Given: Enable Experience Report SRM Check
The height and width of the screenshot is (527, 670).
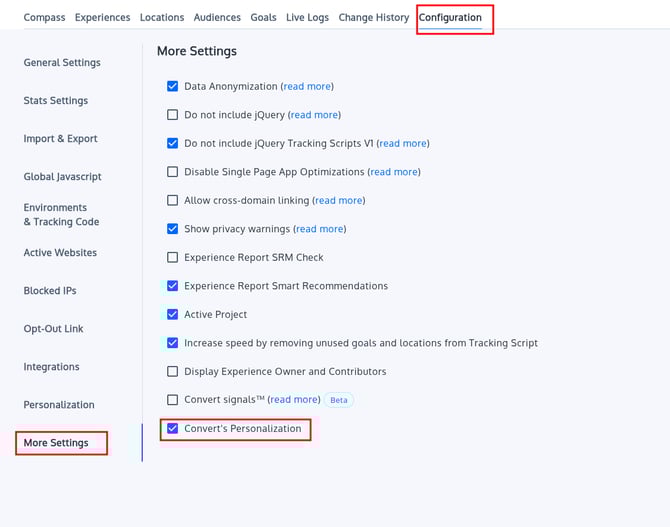Looking at the screenshot, I should (173, 258).
